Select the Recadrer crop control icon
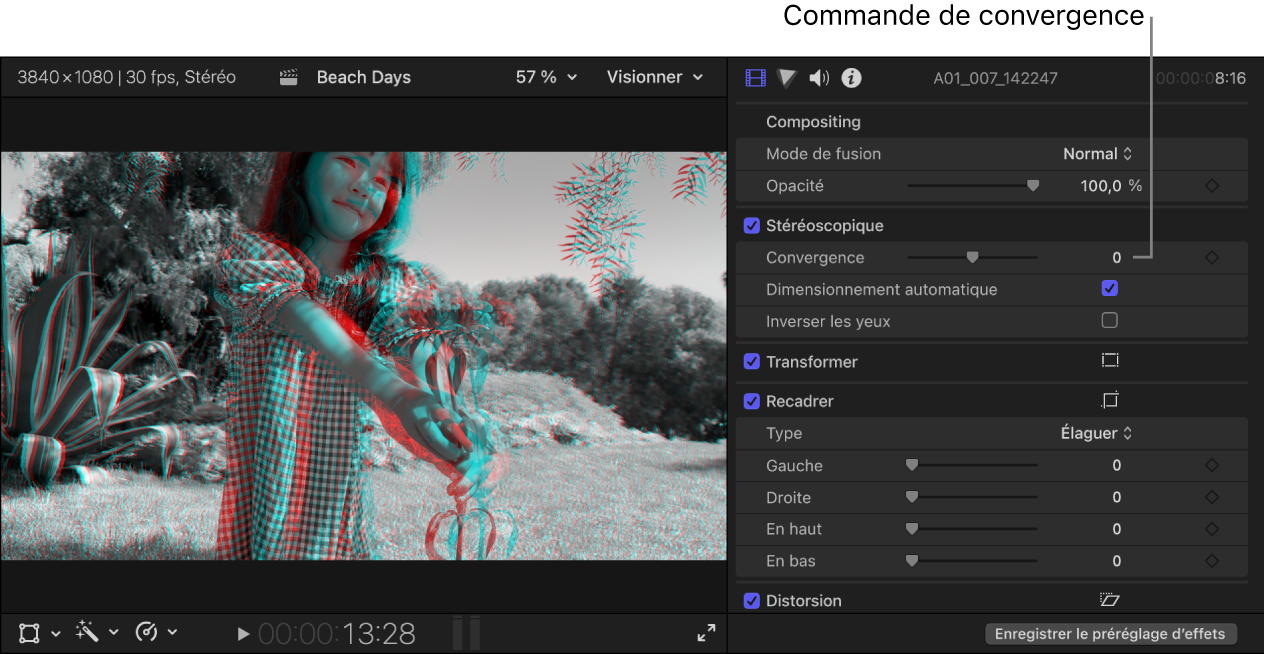Viewport: 1264px width, 654px height. 1110,400
